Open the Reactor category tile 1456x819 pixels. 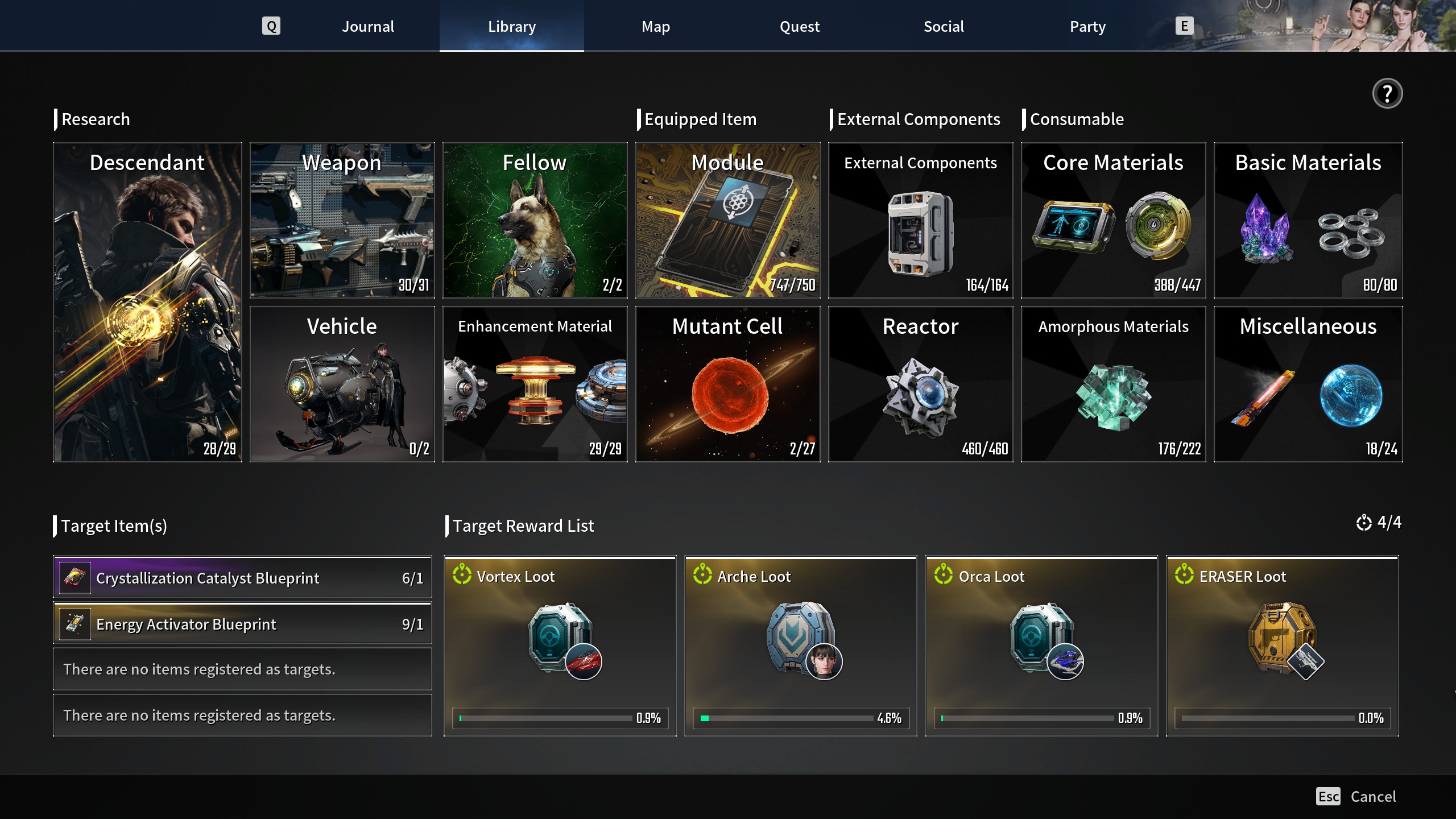(920, 384)
